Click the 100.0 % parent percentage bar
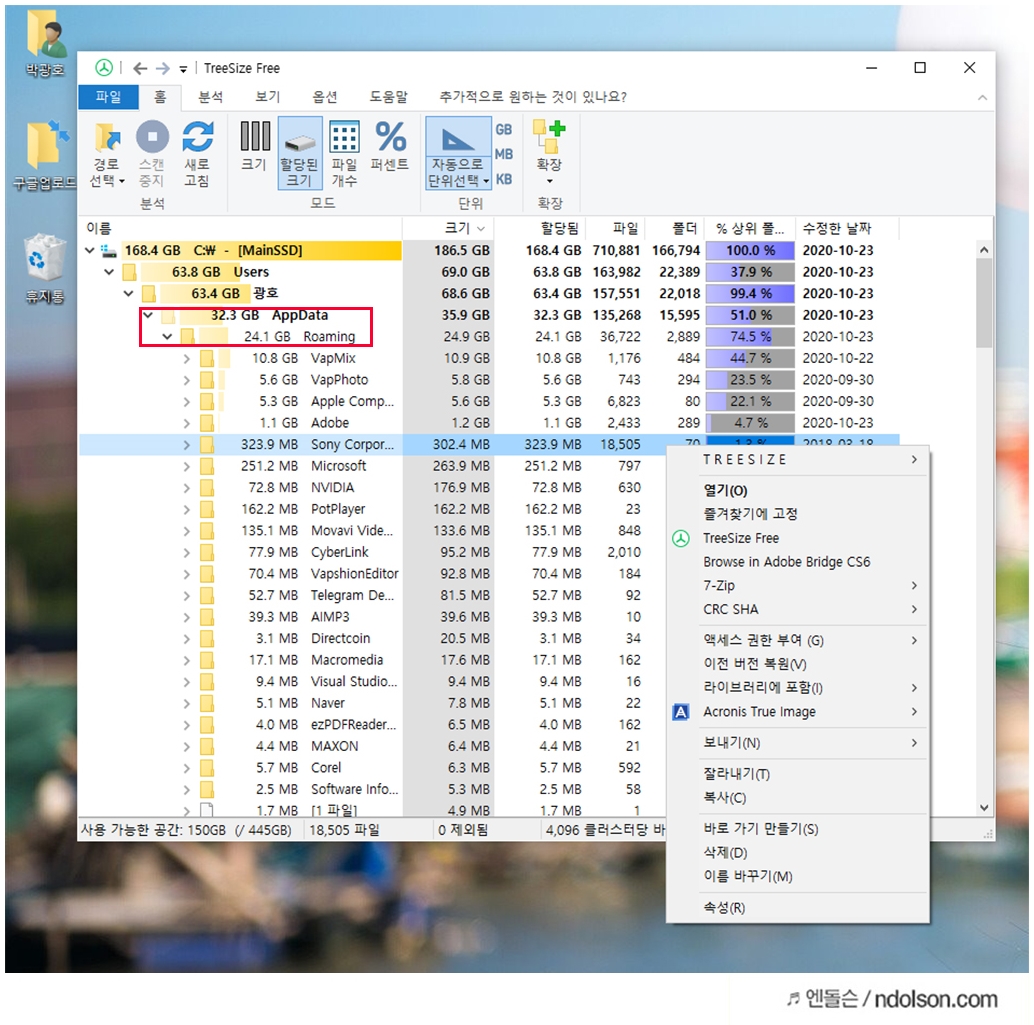This screenshot has width=1034, height=1025. click(x=750, y=250)
